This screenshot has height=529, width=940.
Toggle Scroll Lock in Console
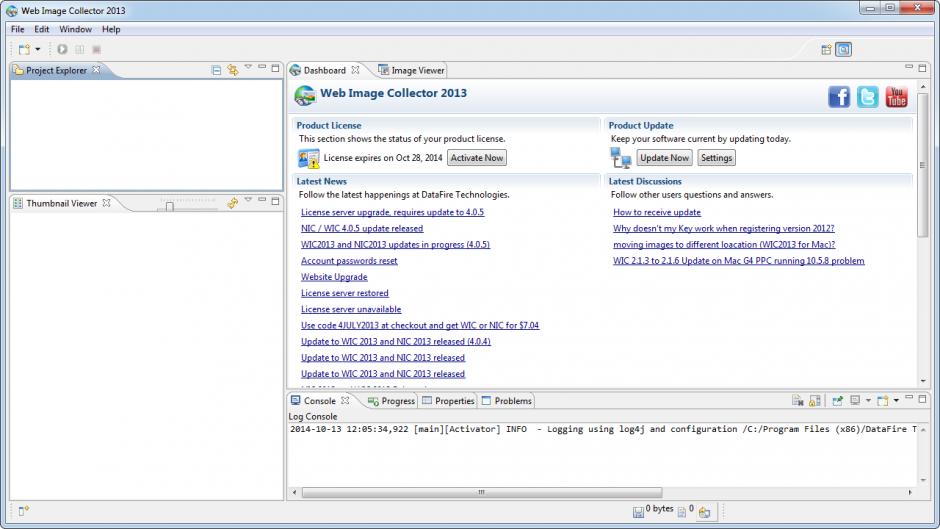point(815,401)
